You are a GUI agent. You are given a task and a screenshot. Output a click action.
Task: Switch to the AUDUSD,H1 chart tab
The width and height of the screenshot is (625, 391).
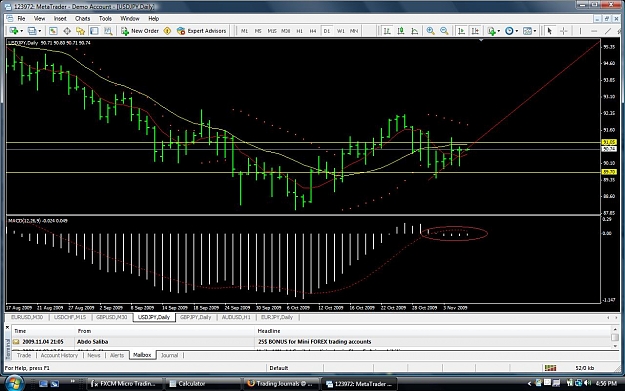[x=236, y=317]
